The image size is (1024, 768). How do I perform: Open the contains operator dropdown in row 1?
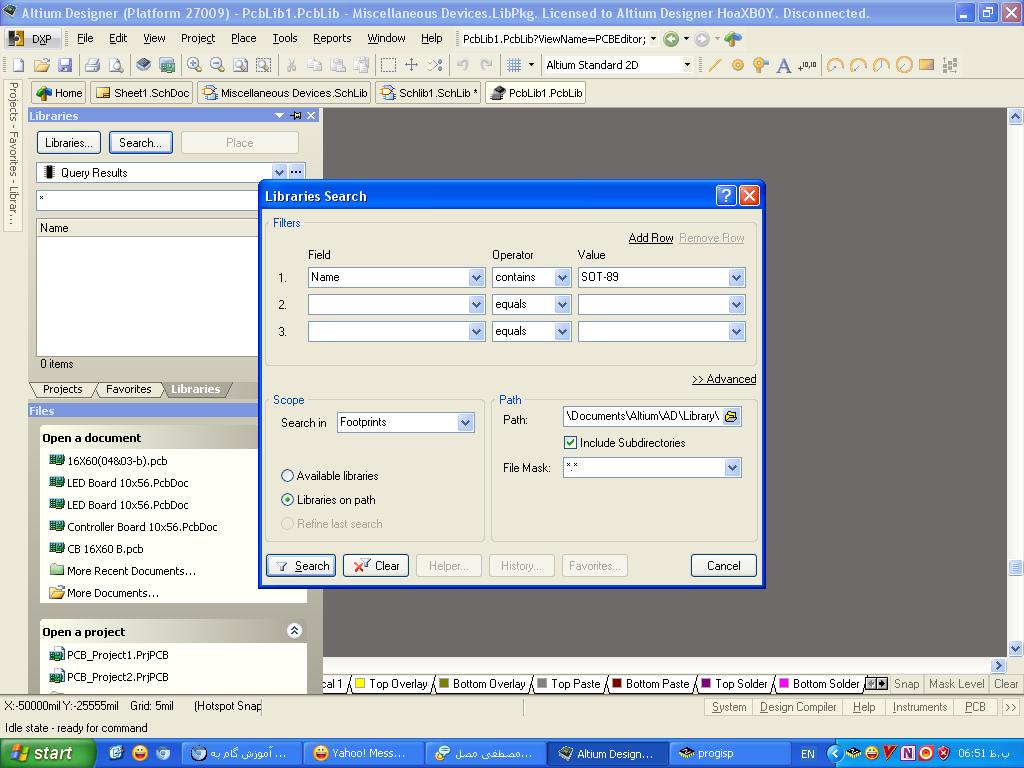click(x=562, y=278)
